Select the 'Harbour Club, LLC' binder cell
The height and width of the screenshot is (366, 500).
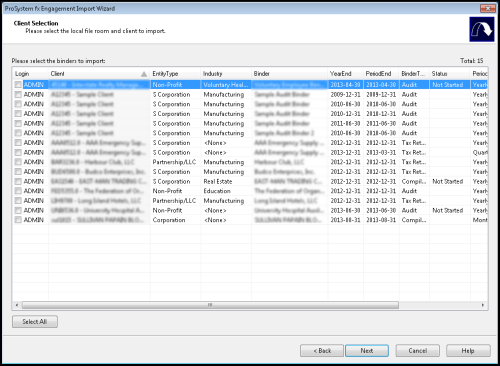pos(279,162)
